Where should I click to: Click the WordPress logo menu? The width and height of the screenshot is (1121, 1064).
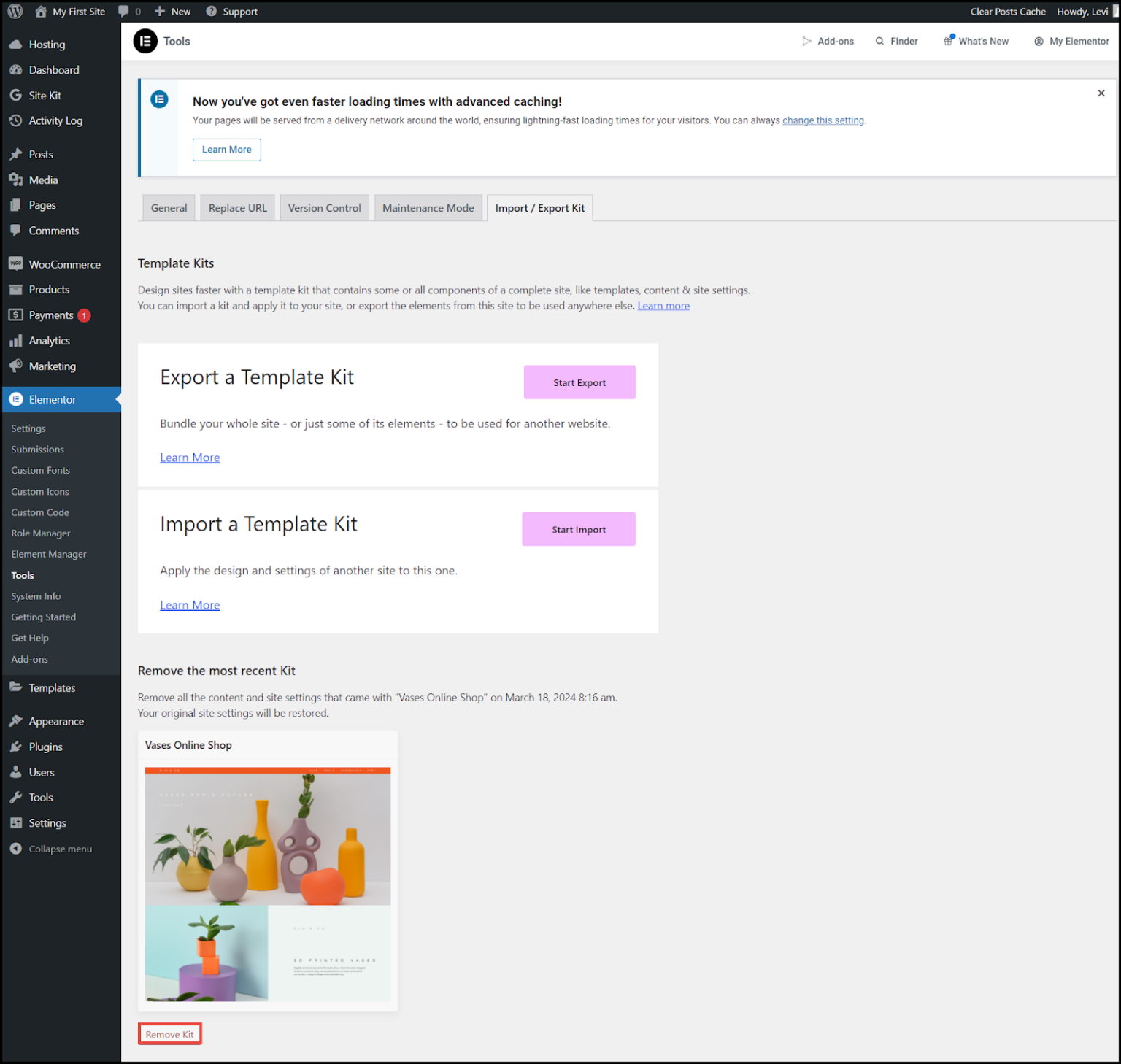click(15, 11)
